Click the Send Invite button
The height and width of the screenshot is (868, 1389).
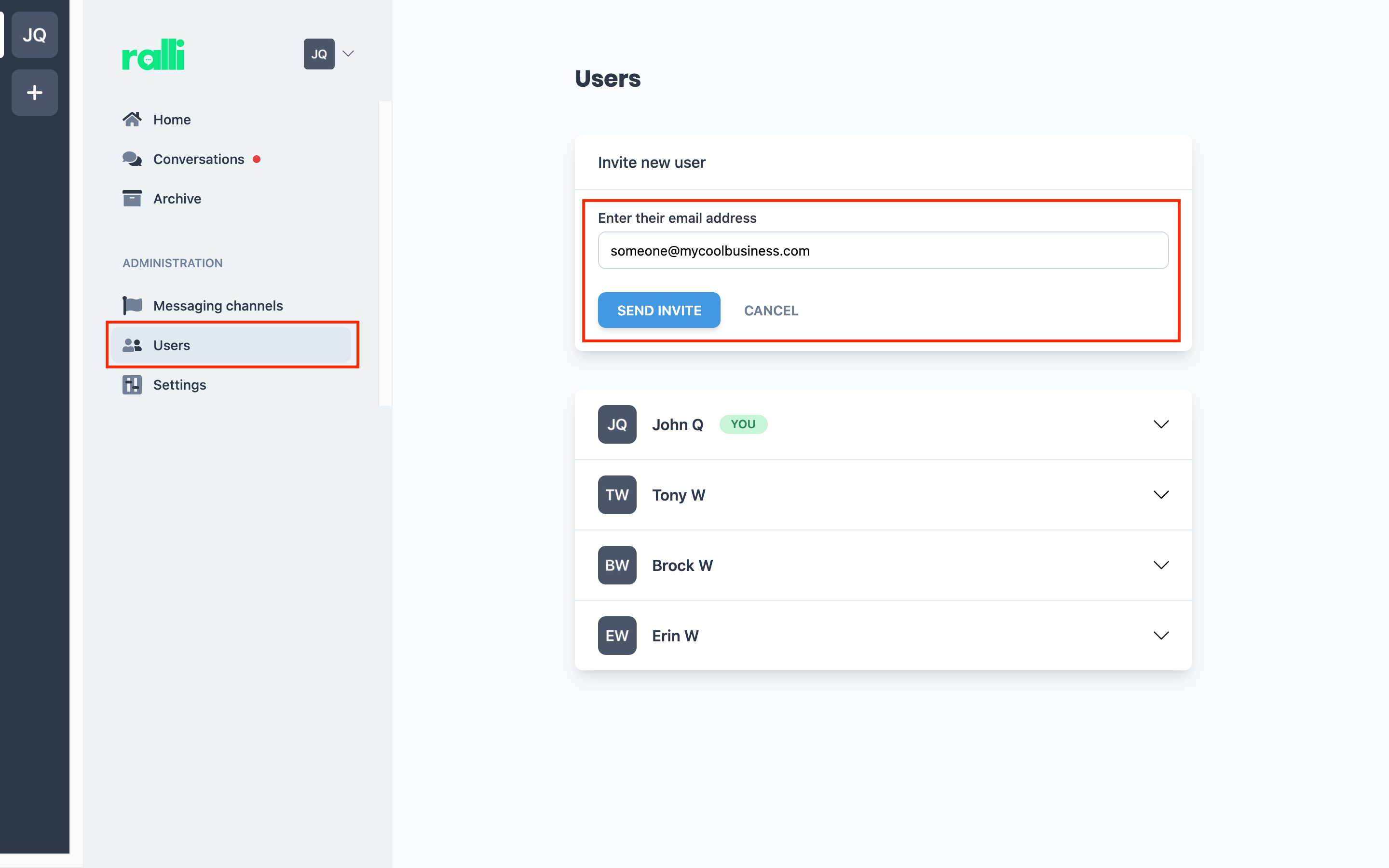pyautogui.click(x=659, y=310)
